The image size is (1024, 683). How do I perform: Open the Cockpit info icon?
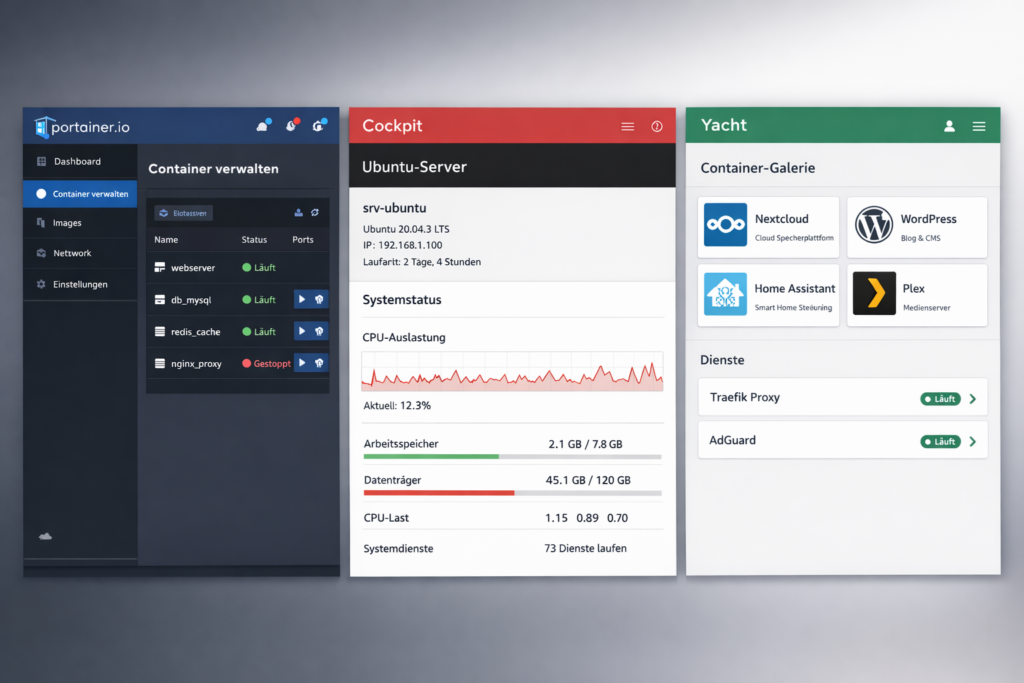[x=657, y=127]
